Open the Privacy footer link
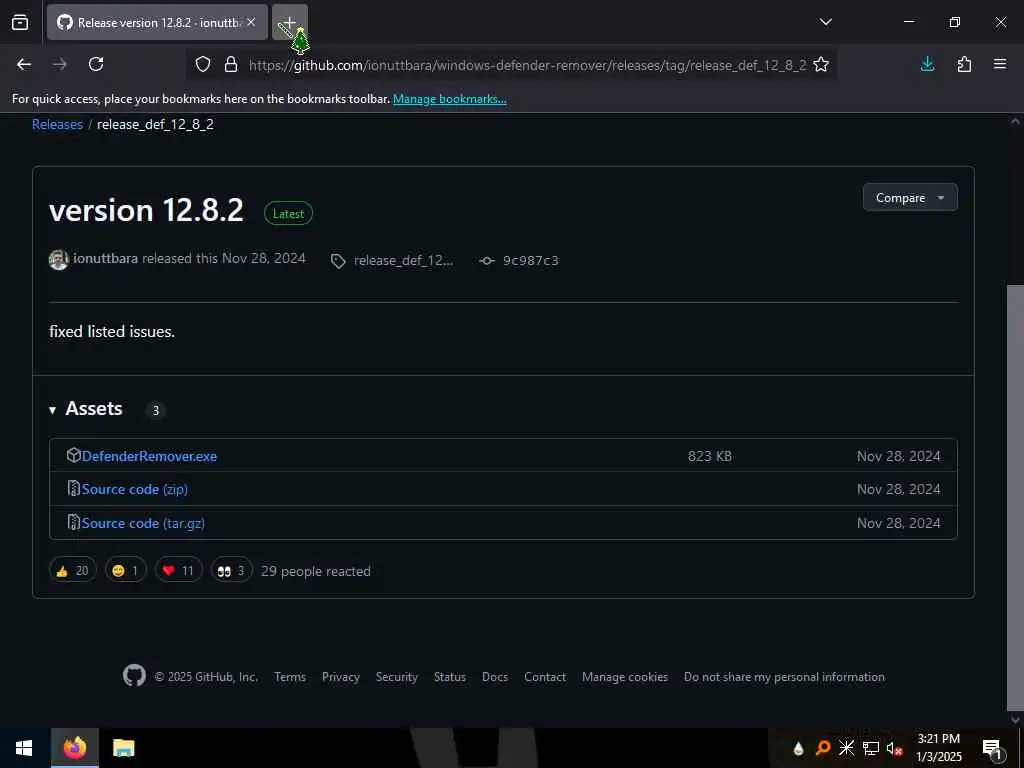This screenshot has width=1024, height=768. (x=340, y=677)
